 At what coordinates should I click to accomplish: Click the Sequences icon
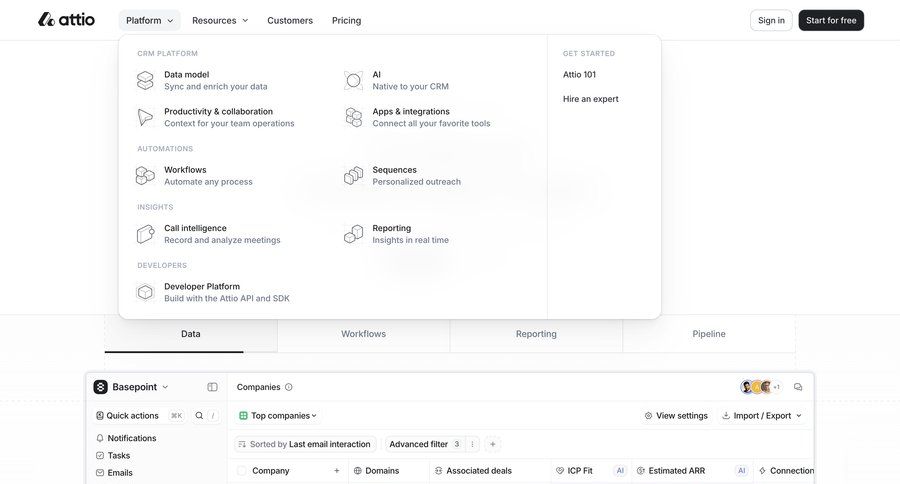coord(354,176)
